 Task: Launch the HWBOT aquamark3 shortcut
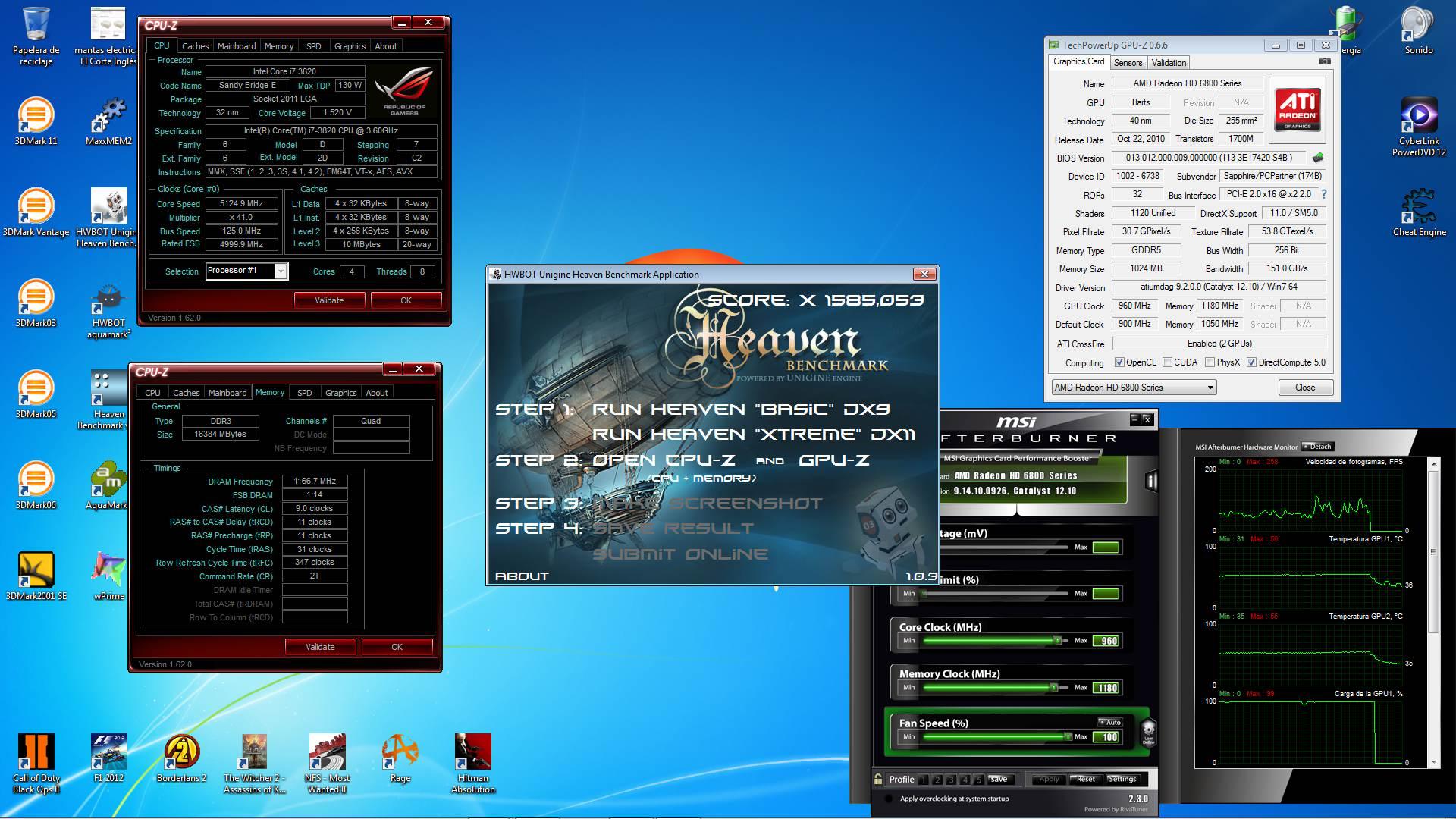108,309
